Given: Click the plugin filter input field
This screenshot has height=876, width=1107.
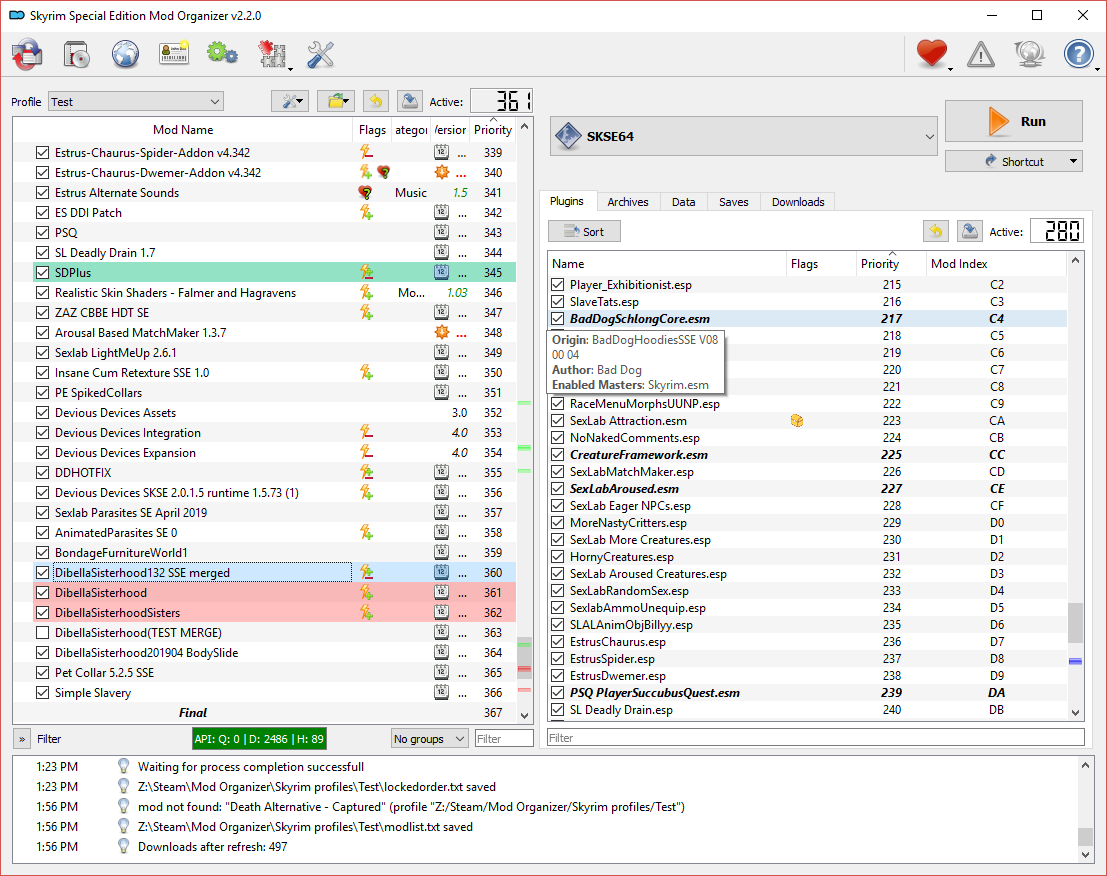Looking at the screenshot, I should [x=816, y=738].
